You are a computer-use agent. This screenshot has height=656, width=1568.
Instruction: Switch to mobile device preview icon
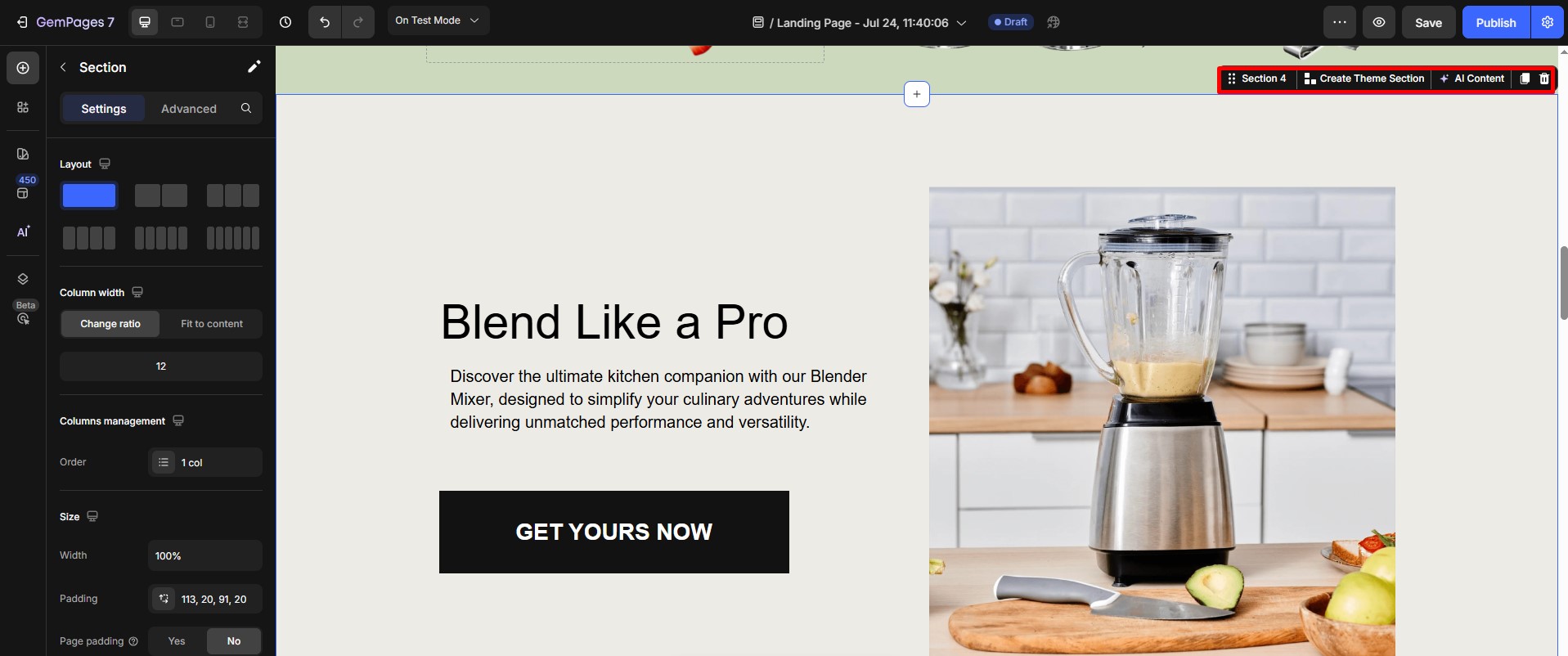pos(210,22)
